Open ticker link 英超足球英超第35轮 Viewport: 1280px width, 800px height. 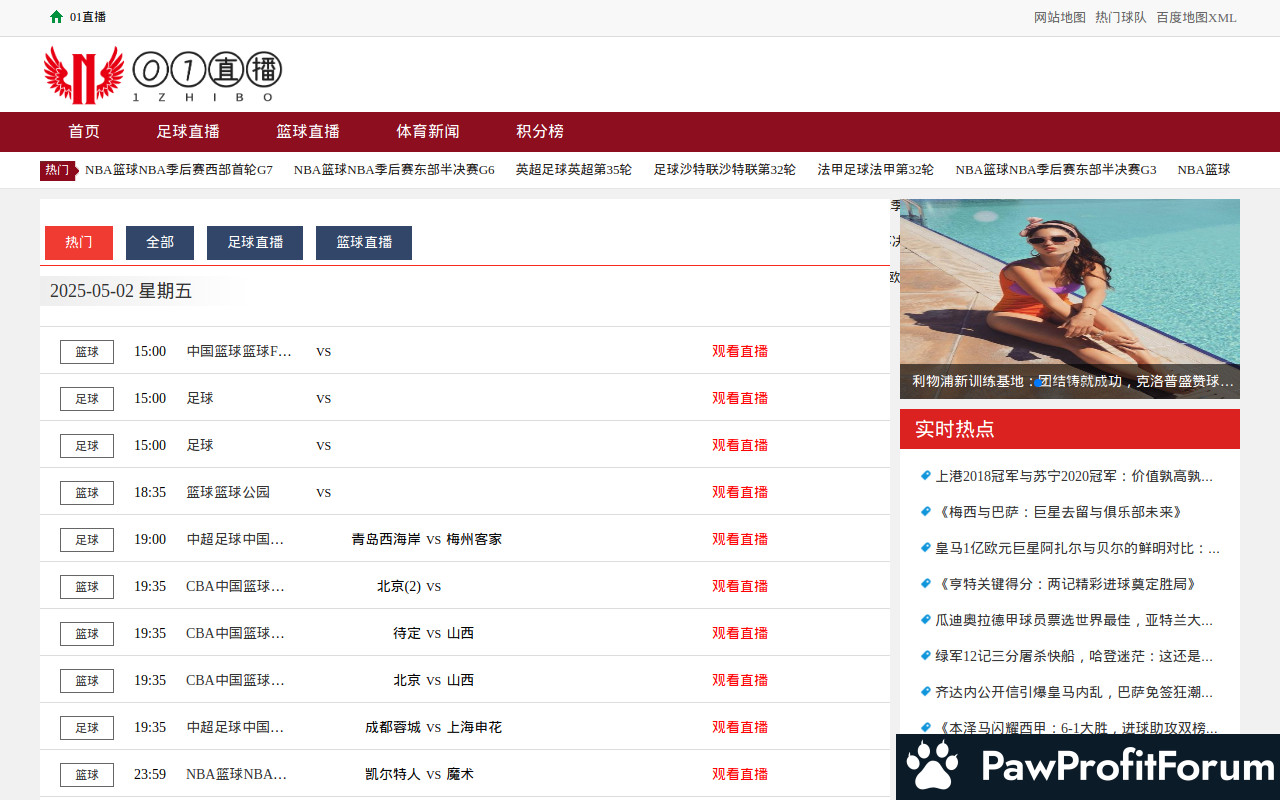(573, 170)
